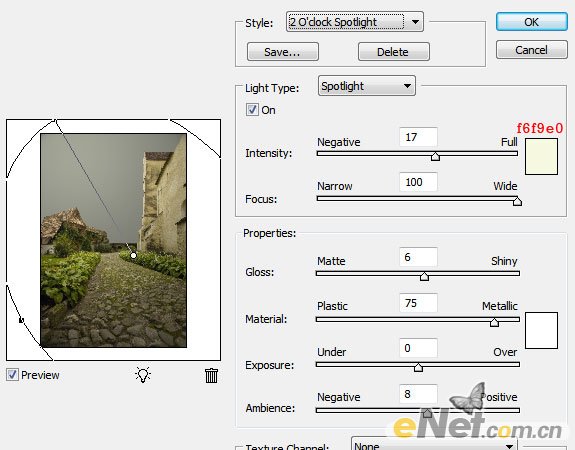Click the Focus slider thumb

click(517, 201)
